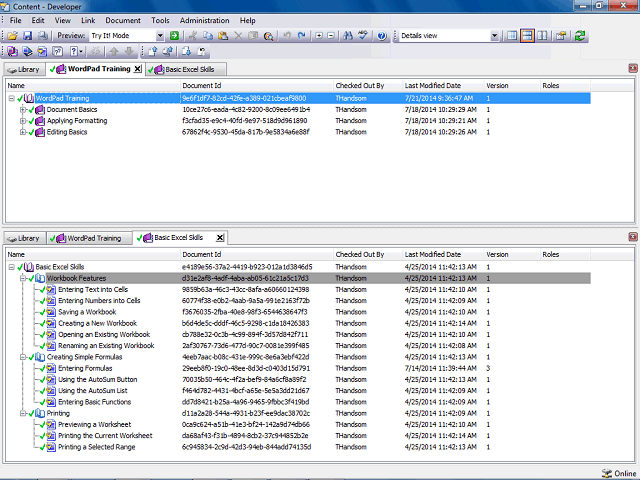Click the Save floppy disk icon

27,36
